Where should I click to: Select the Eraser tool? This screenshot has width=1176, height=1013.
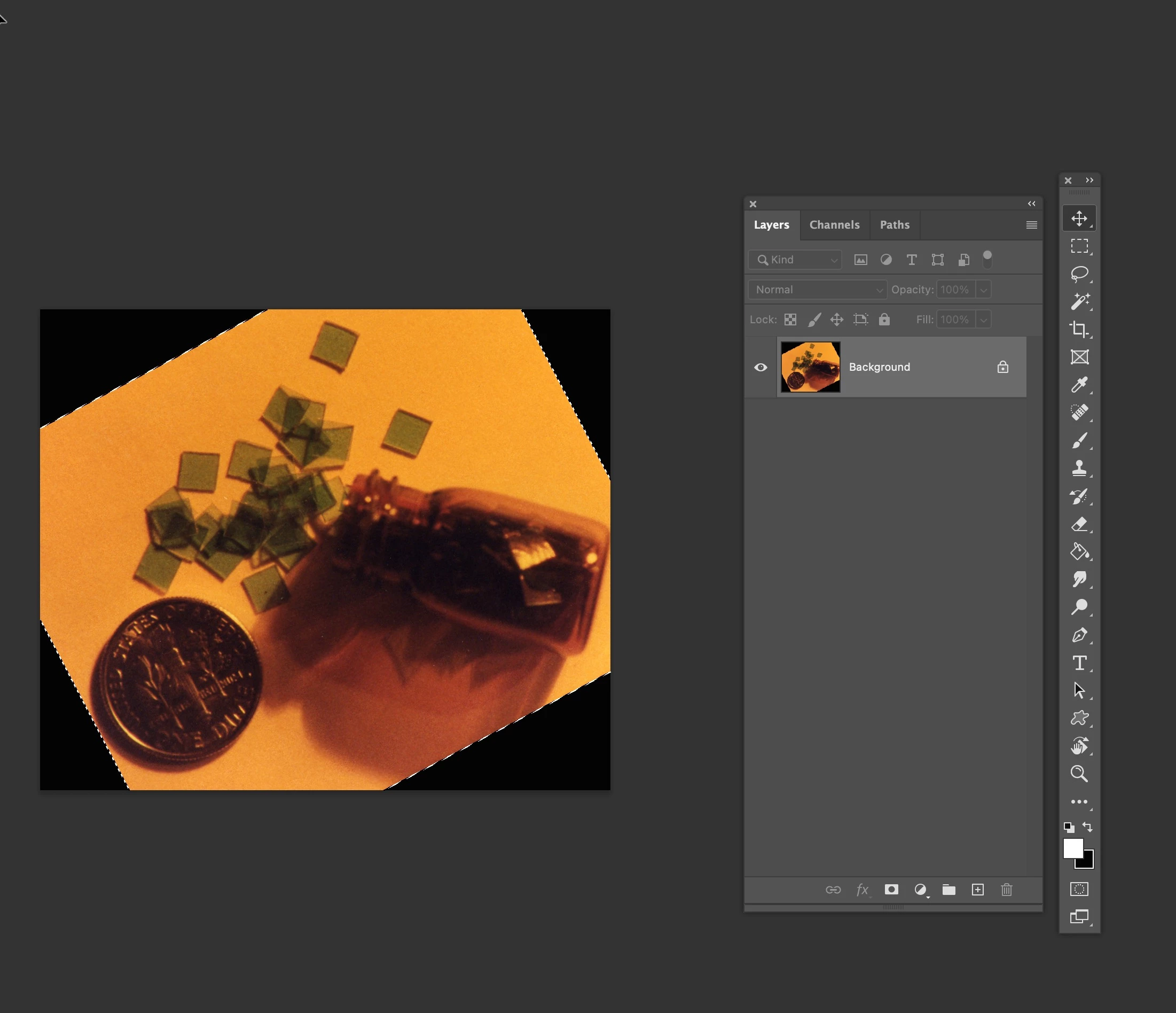pos(1079,524)
